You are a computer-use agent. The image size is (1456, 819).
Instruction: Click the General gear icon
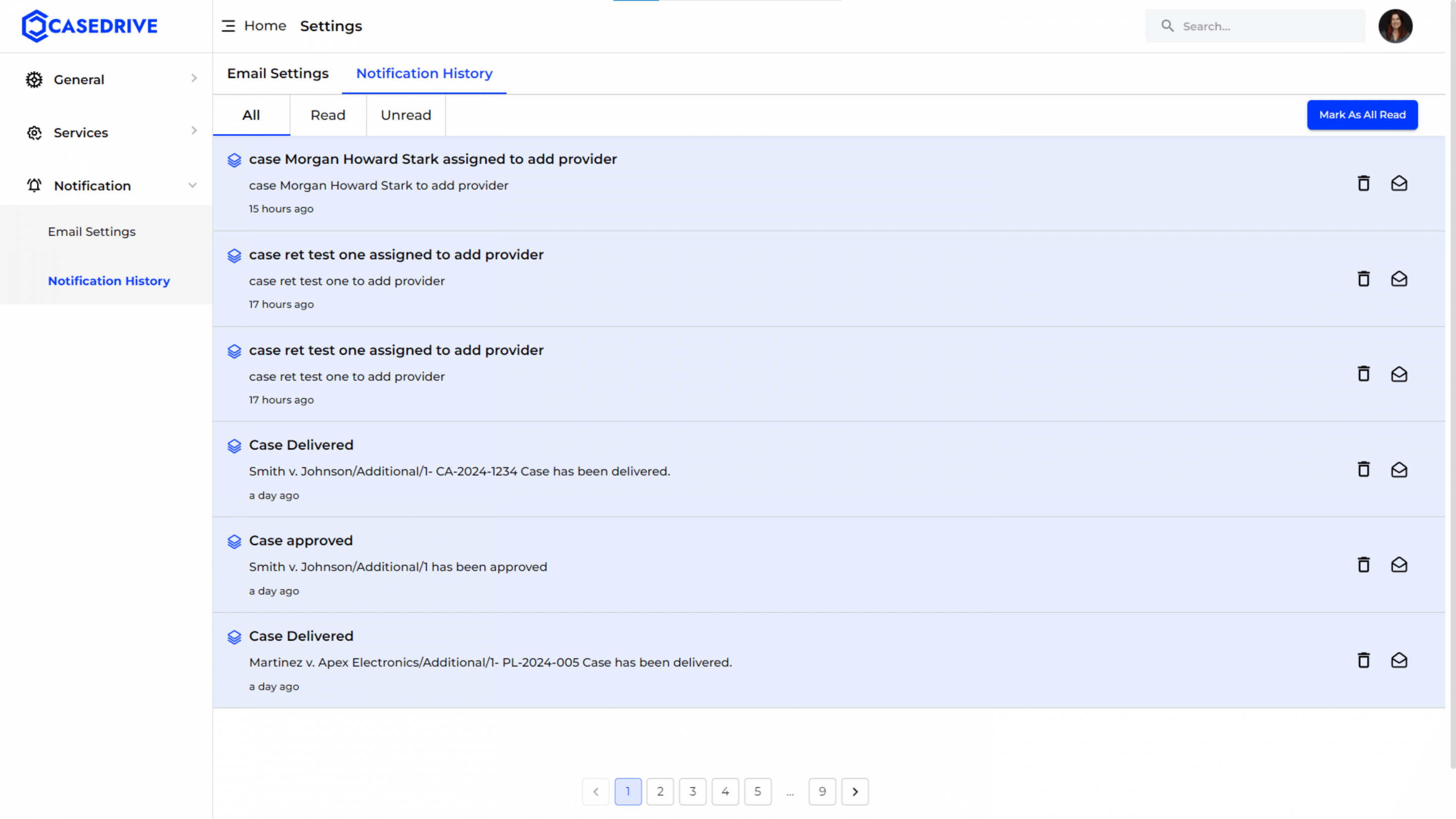click(x=34, y=80)
